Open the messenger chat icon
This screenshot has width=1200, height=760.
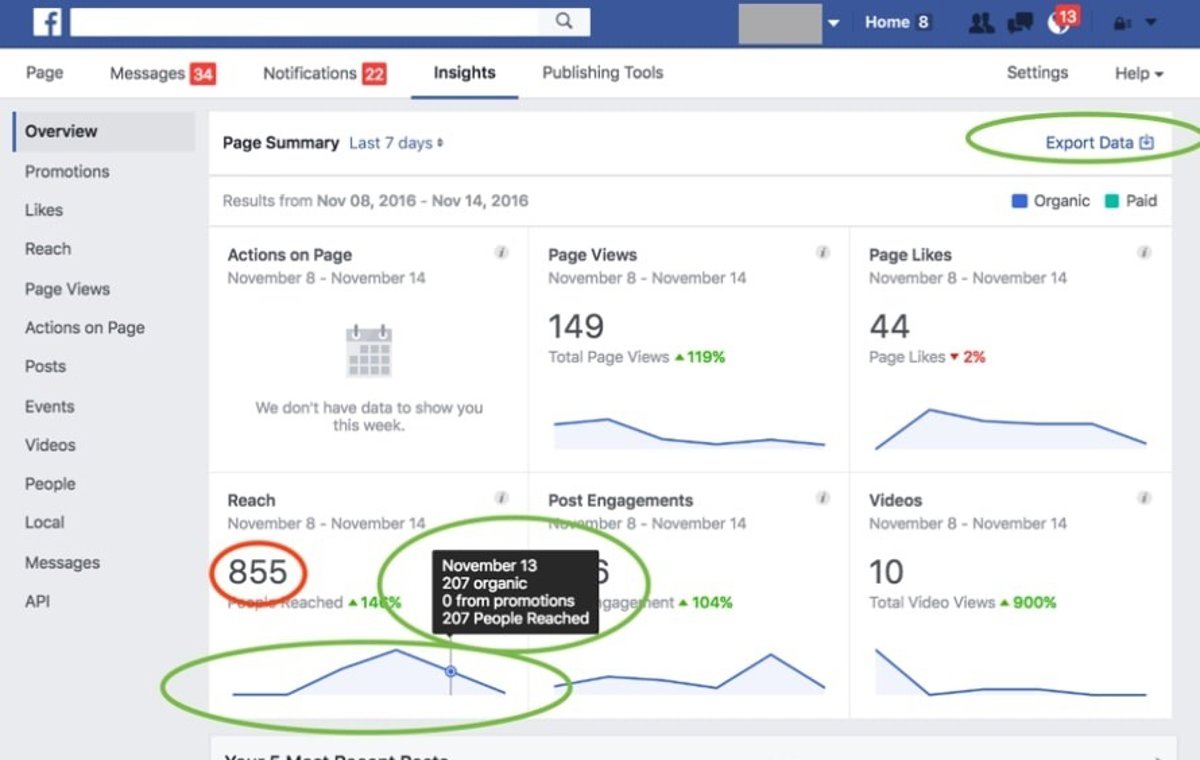click(x=1020, y=23)
